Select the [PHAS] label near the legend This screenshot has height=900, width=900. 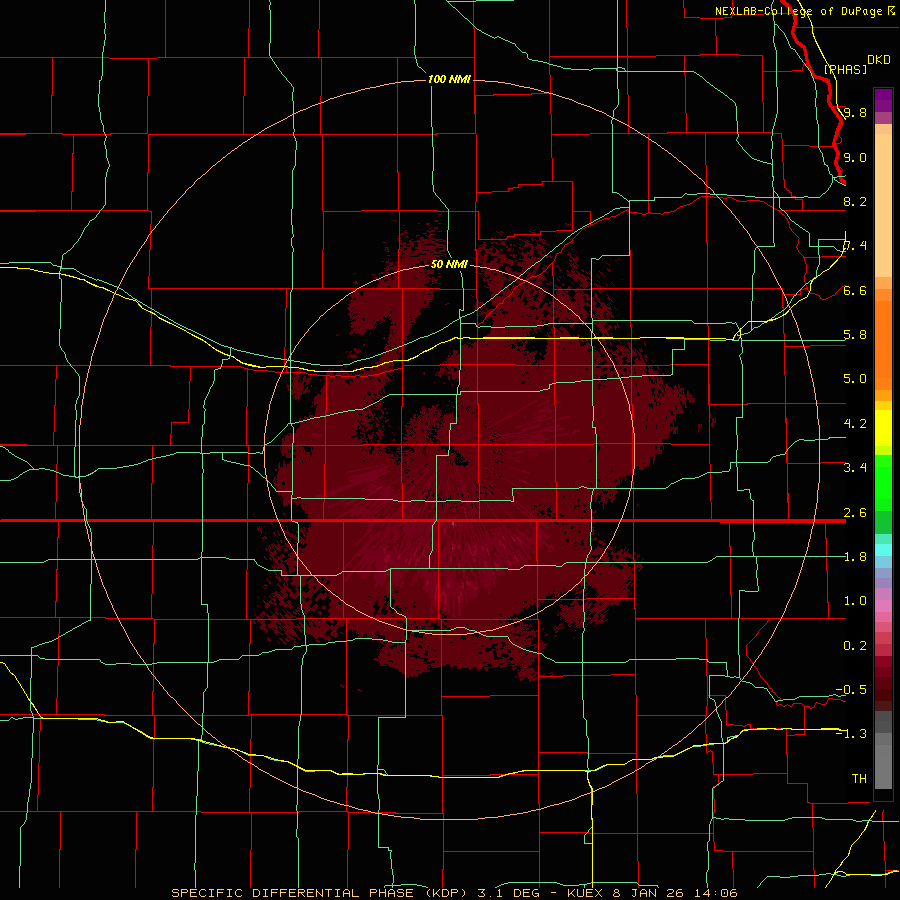tap(845, 69)
